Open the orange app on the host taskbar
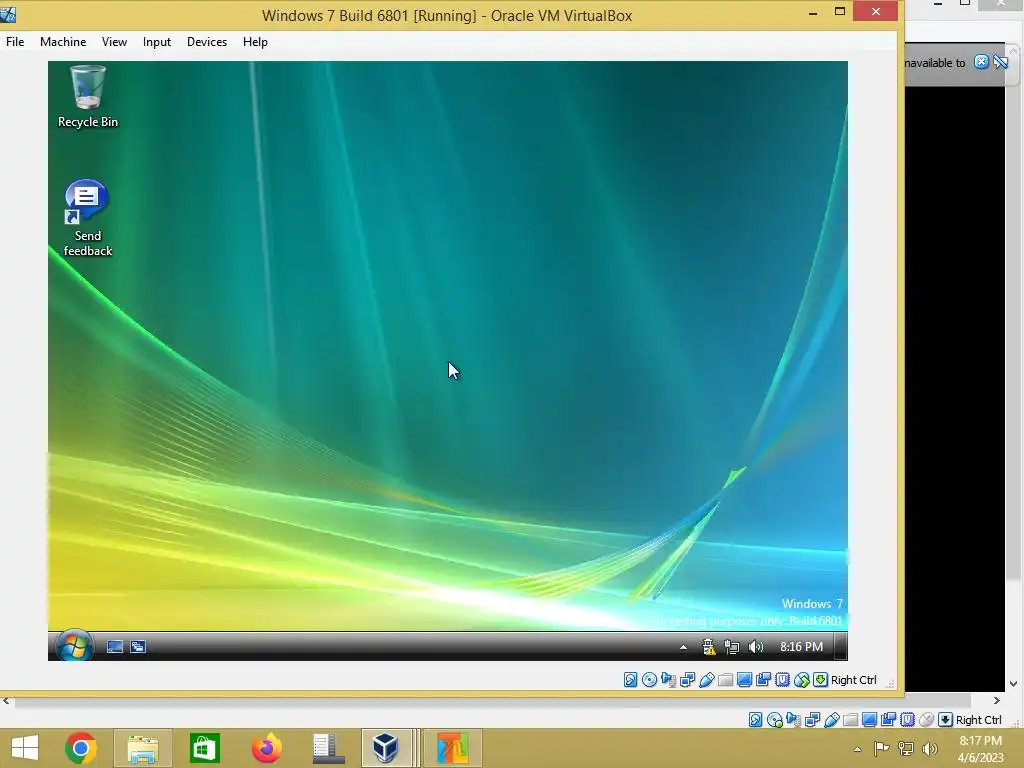The width and height of the screenshot is (1024, 768). 453,748
